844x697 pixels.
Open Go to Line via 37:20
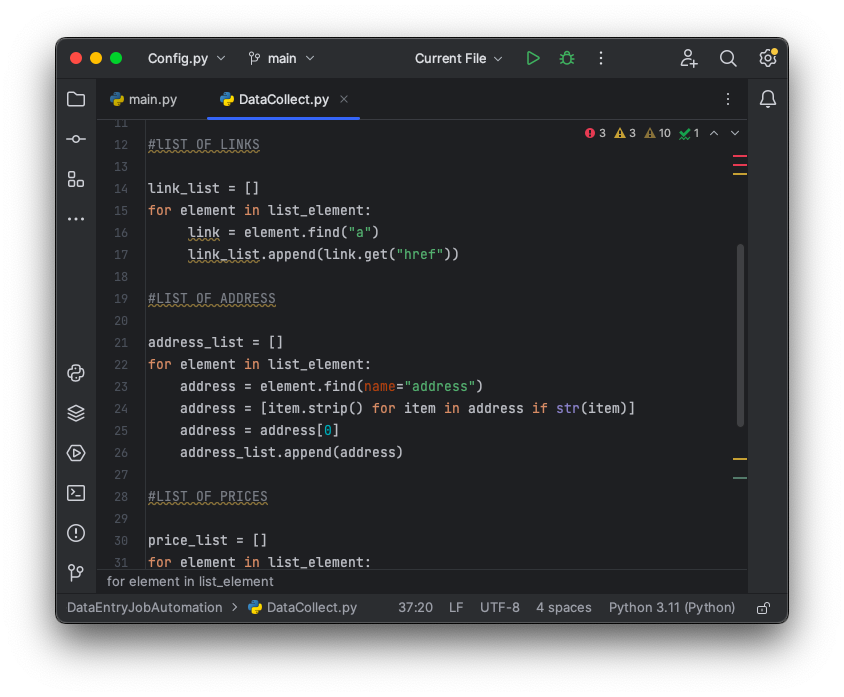[x=416, y=608]
